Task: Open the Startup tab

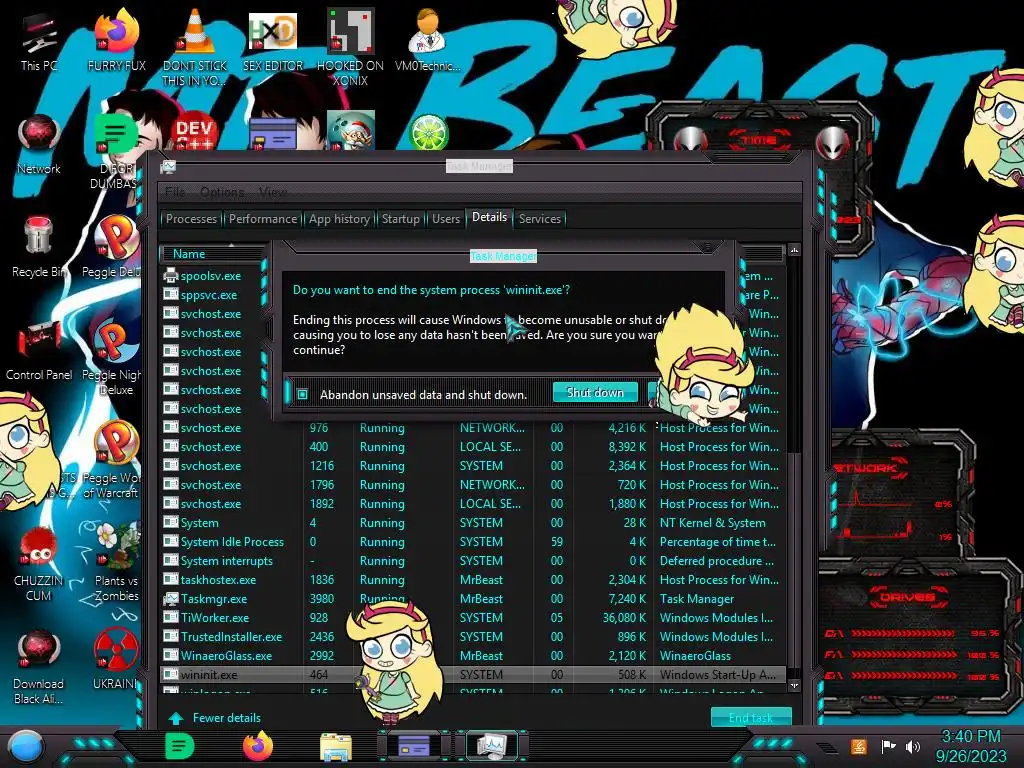Action: point(400,219)
